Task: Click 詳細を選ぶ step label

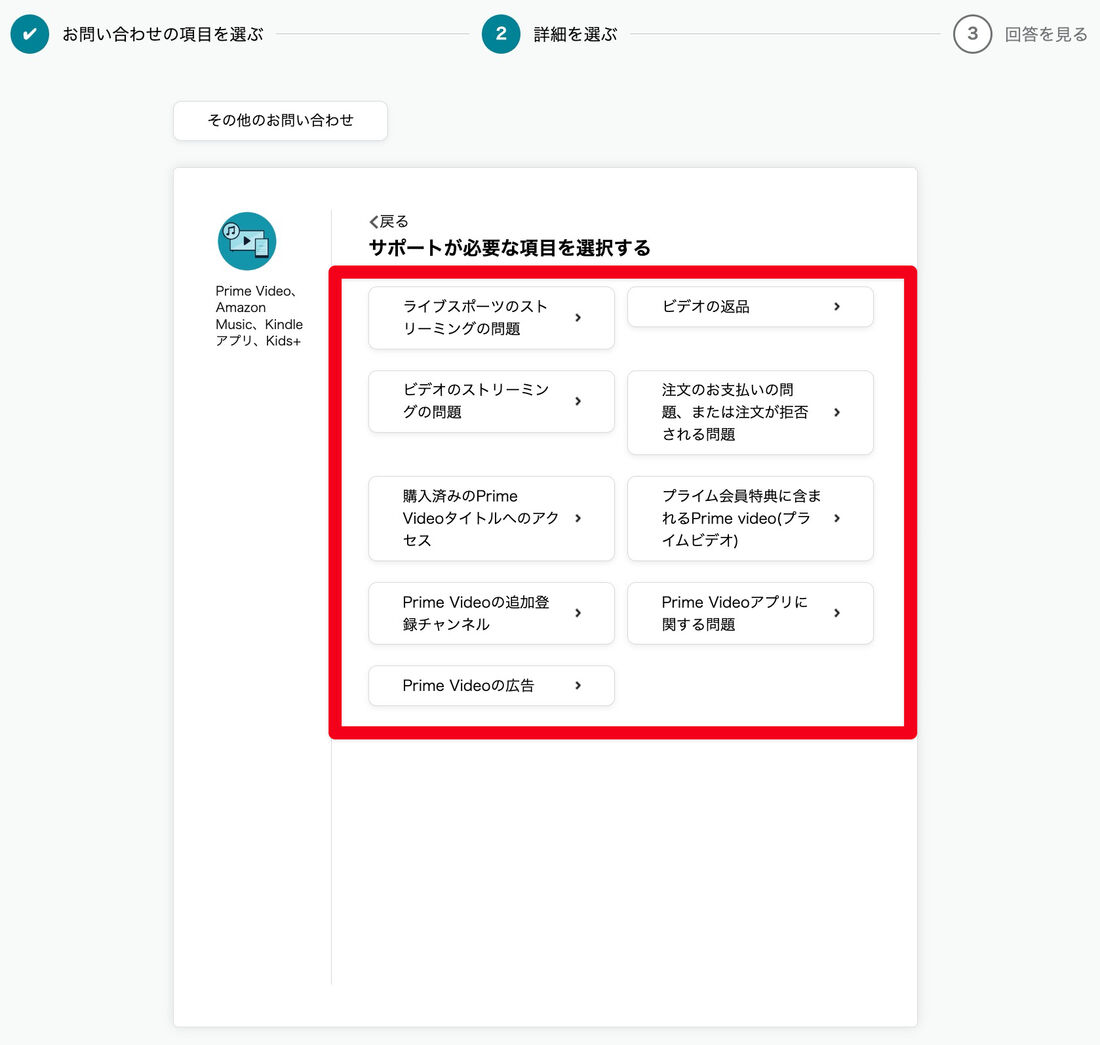Action: [575, 34]
